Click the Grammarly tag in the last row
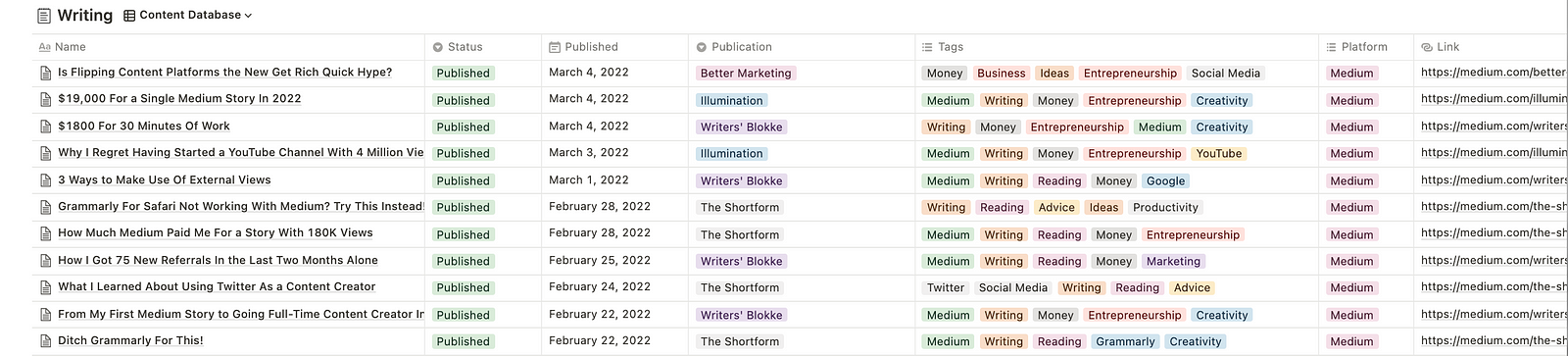The width and height of the screenshot is (1568, 356). click(1125, 341)
